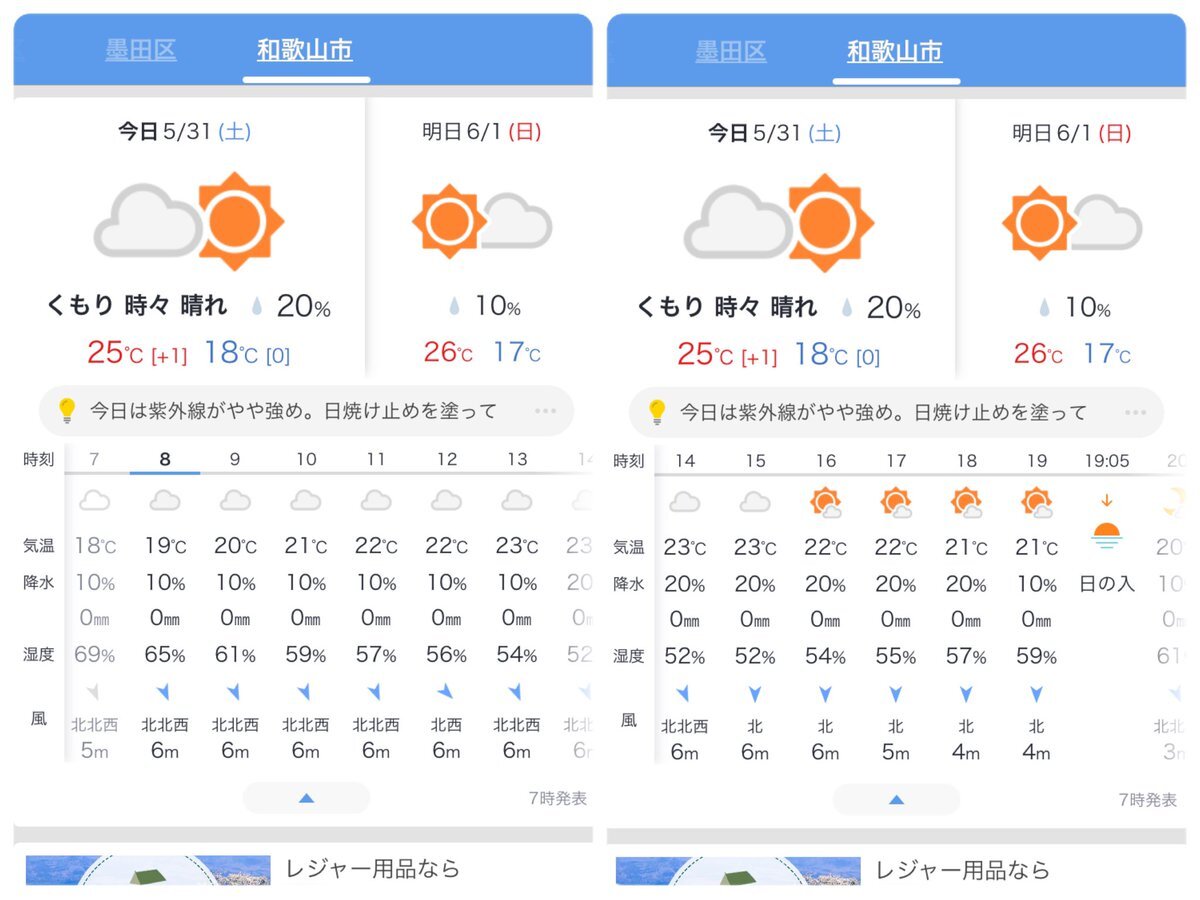
Task: Expand UV advice via left three-dots
Action: click(545, 411)
